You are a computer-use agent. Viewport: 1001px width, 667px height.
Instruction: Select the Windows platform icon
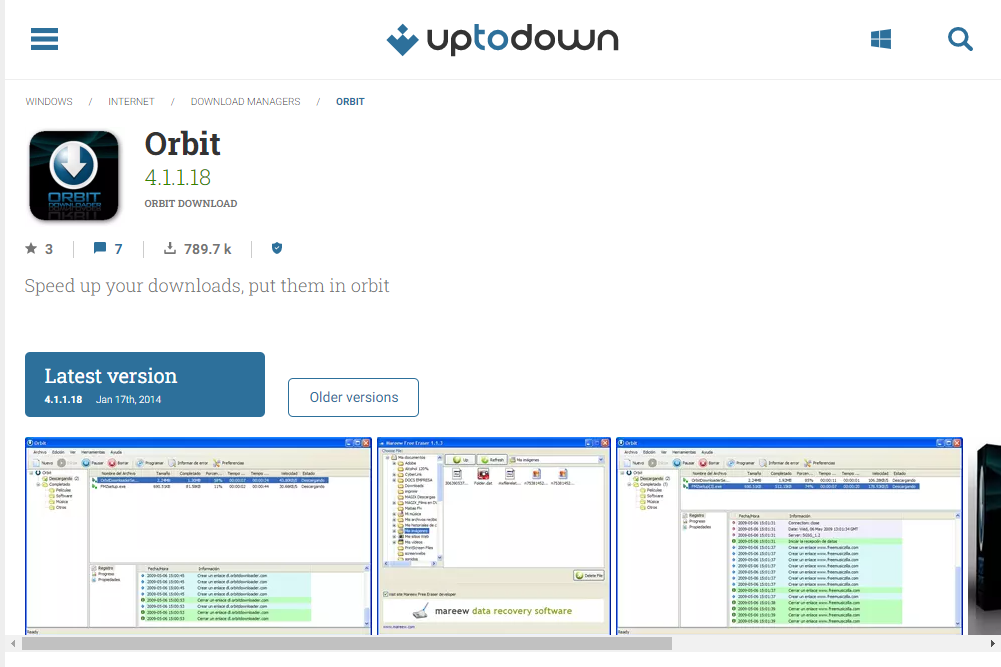point(880,38)
